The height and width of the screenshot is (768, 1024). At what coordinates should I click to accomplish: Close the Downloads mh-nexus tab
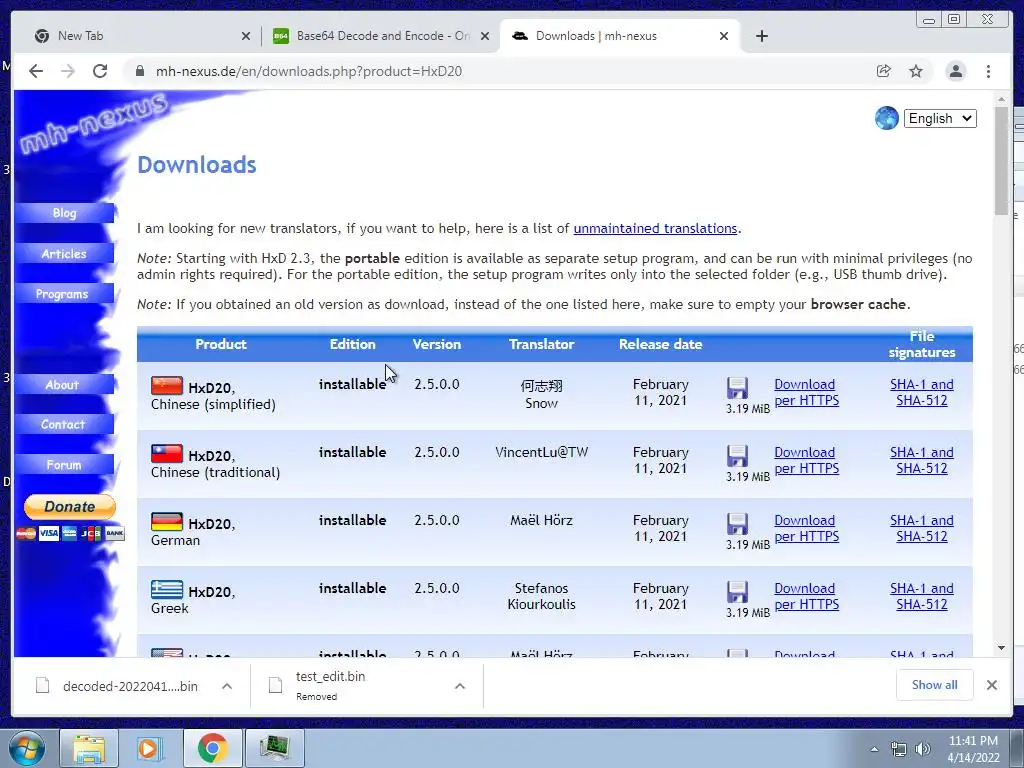724,36
